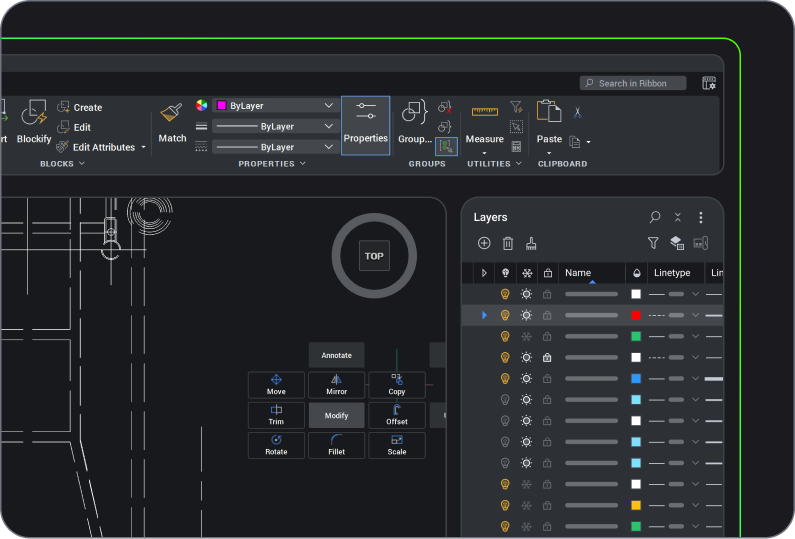The height and width of the screenshot is (539, 795).
Task: Click the Edit Attributes icon
Action: point(62,147)
